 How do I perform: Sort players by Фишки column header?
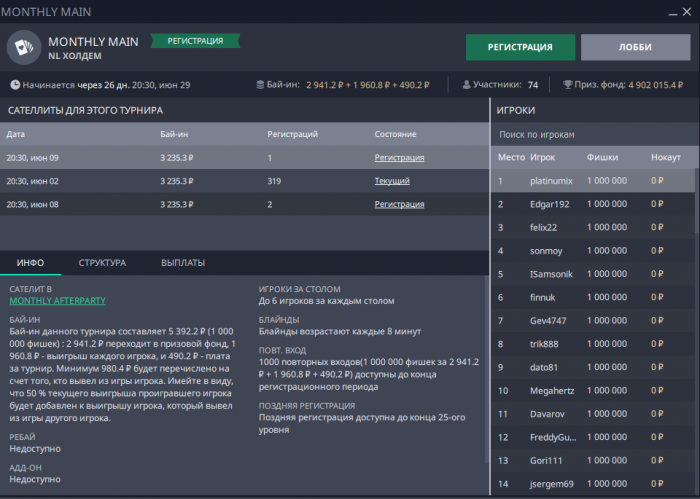(x=602, y=158)
